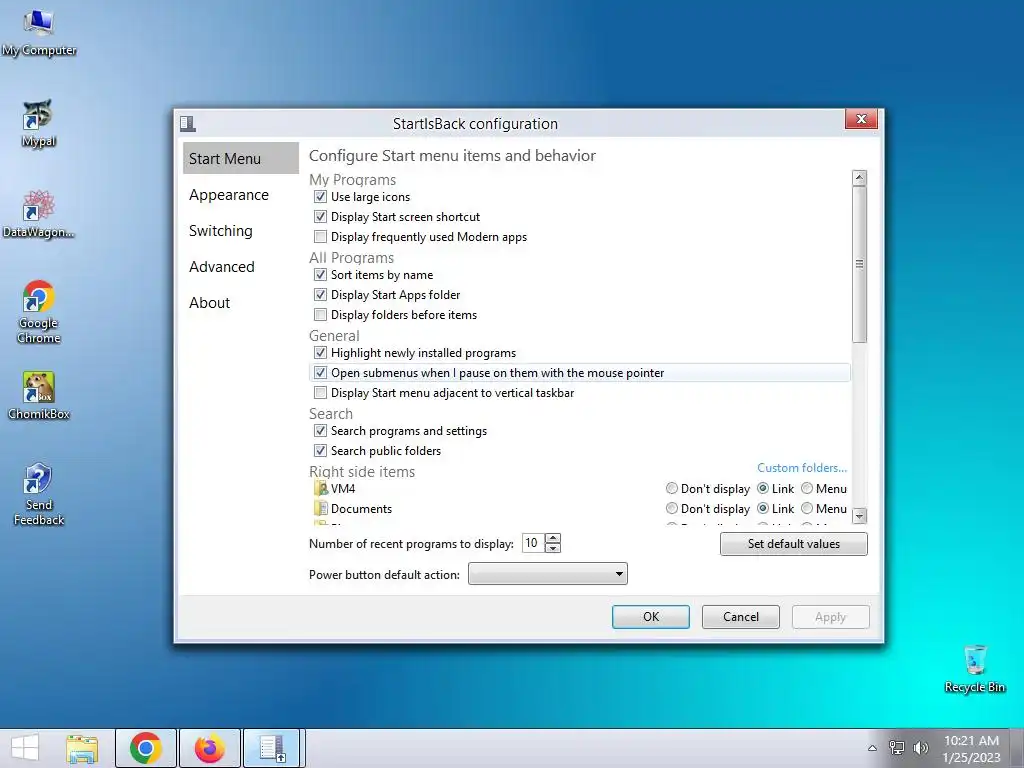Screen dimensions: 1024x768
Task: Select Menu option for VM4
Action: click(807, 488)
